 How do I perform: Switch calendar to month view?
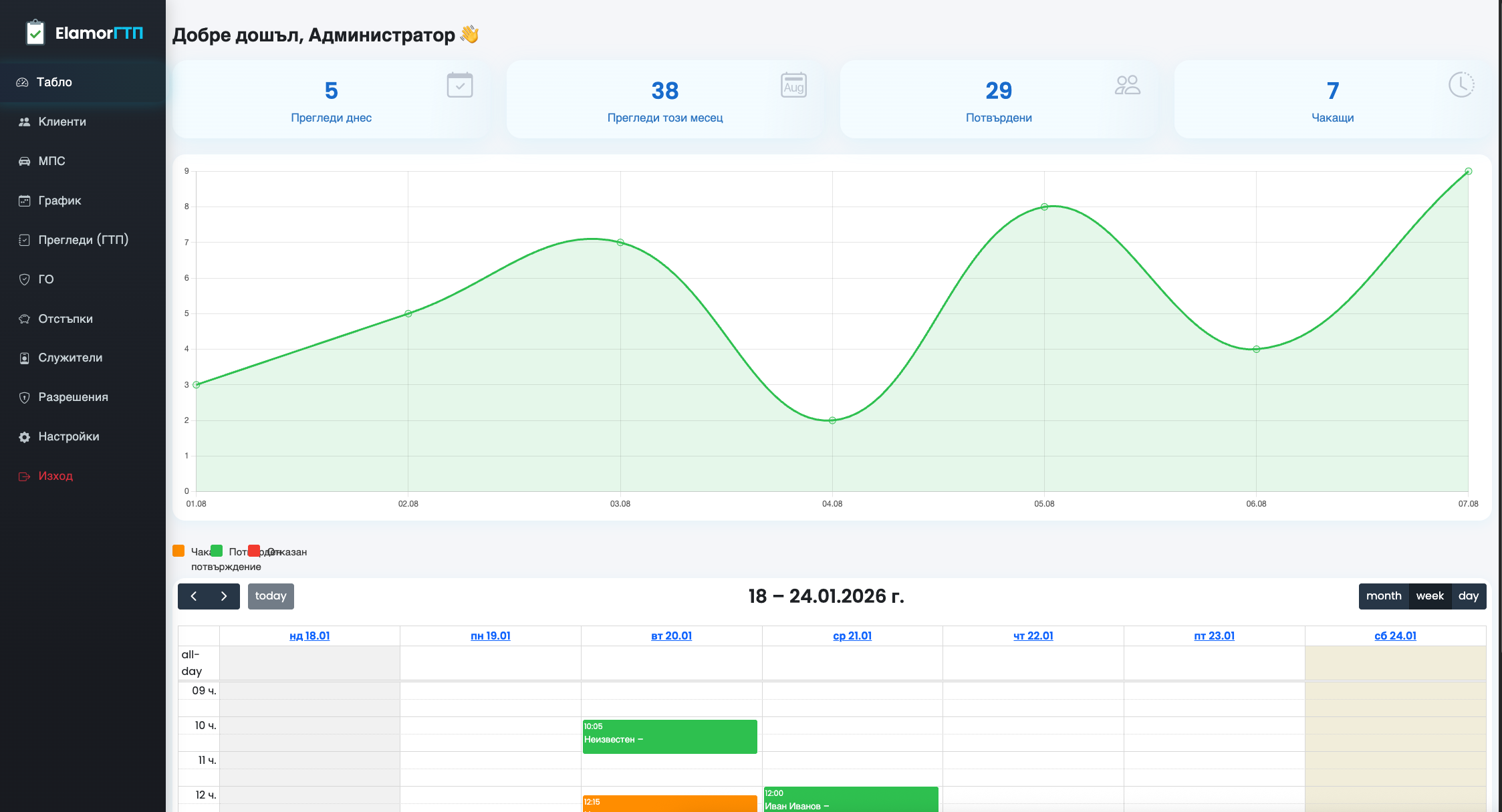[1383, 596]
